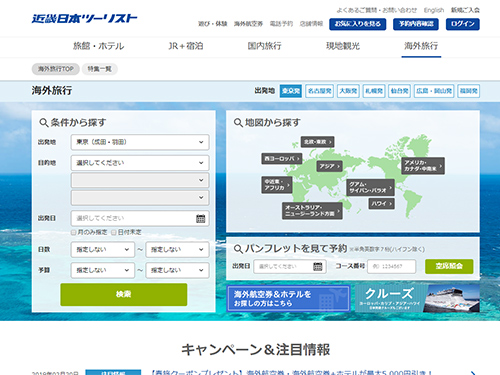Select the アジア region on the map
The width and height of the screenshot is (500, 375).
point(329,166)
